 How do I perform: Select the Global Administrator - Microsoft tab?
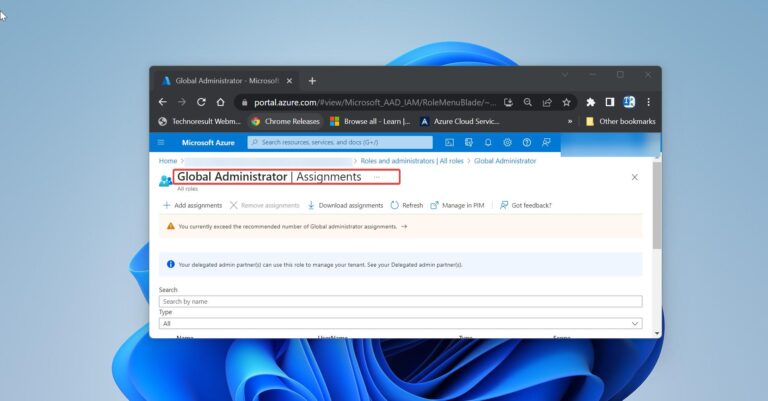click(x=226, y=81)
